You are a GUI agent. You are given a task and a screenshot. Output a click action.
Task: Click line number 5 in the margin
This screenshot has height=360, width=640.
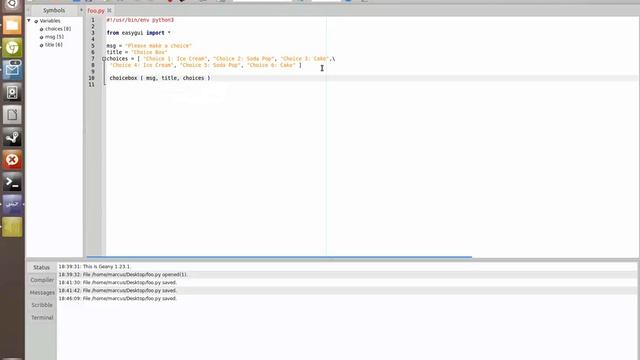pyautogui.click(x=93, y=46)
